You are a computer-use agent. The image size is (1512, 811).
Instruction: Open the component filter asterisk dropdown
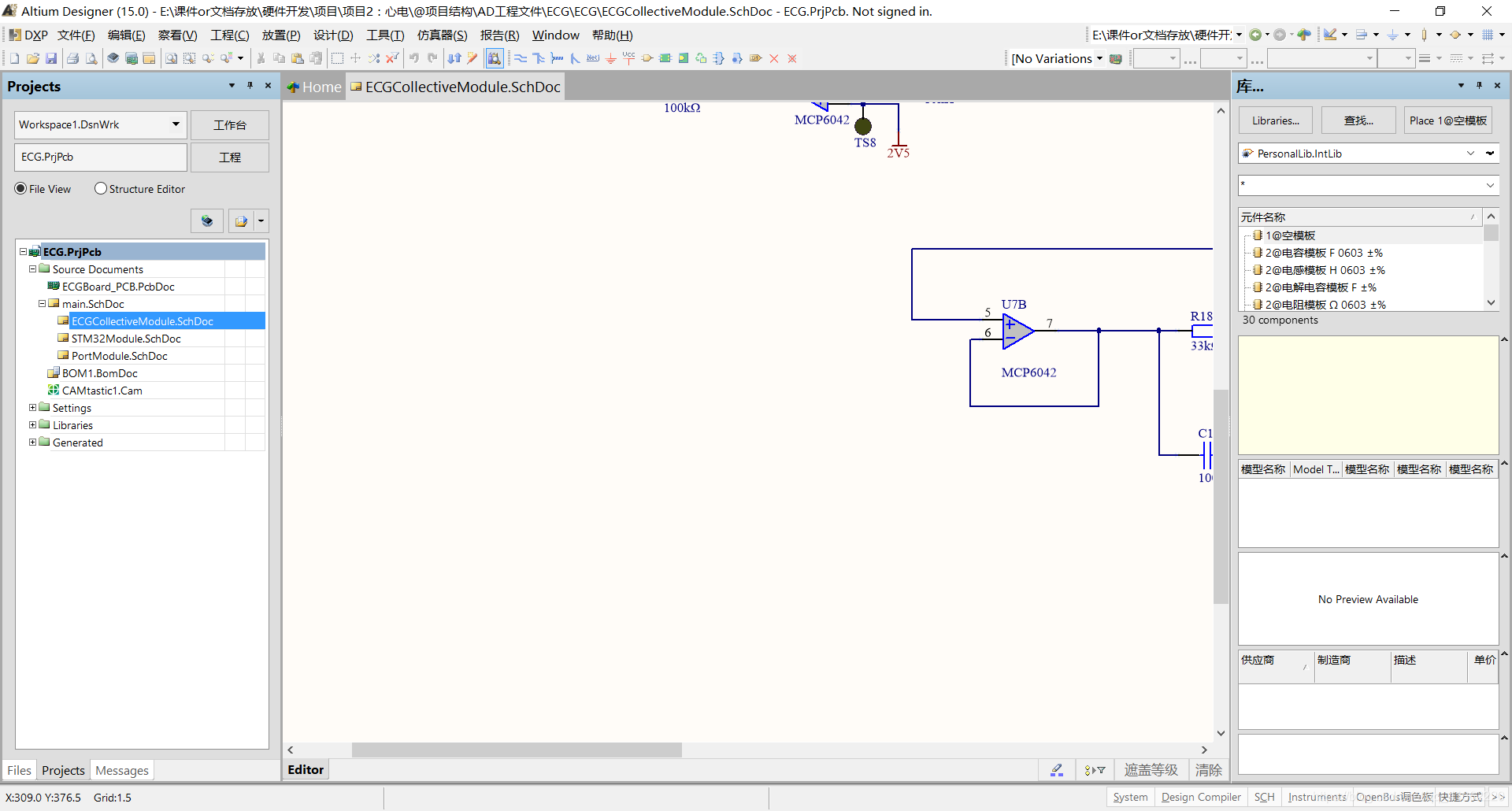coord(1490,186)
